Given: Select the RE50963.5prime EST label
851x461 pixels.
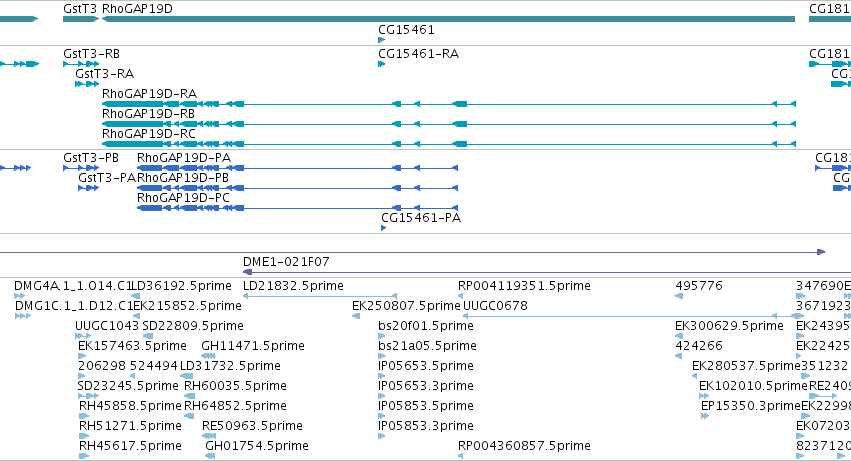Looking at the screenshot, I should tap(252, 427).
